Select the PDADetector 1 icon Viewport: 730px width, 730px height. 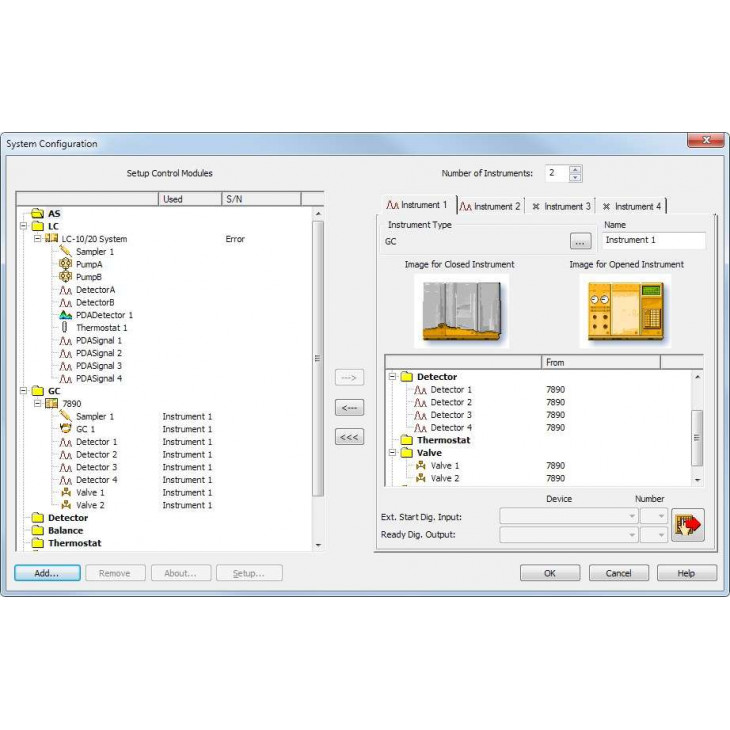tap(66, 315)
